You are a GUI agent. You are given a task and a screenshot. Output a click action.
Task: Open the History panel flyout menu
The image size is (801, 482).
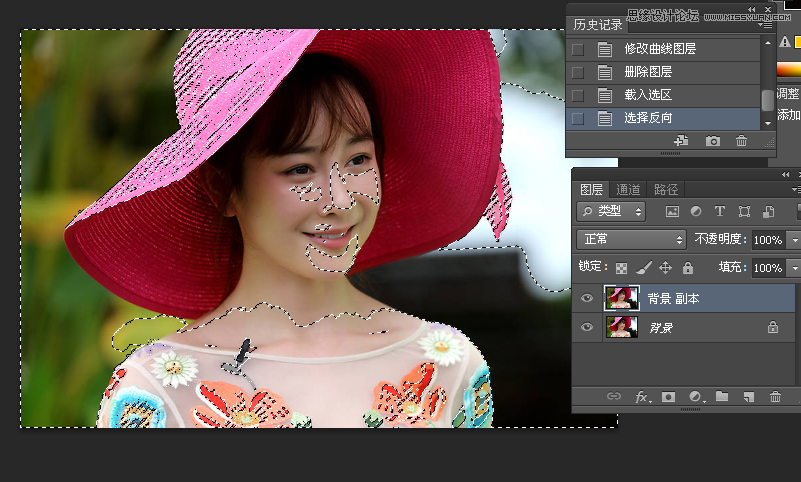767,25
